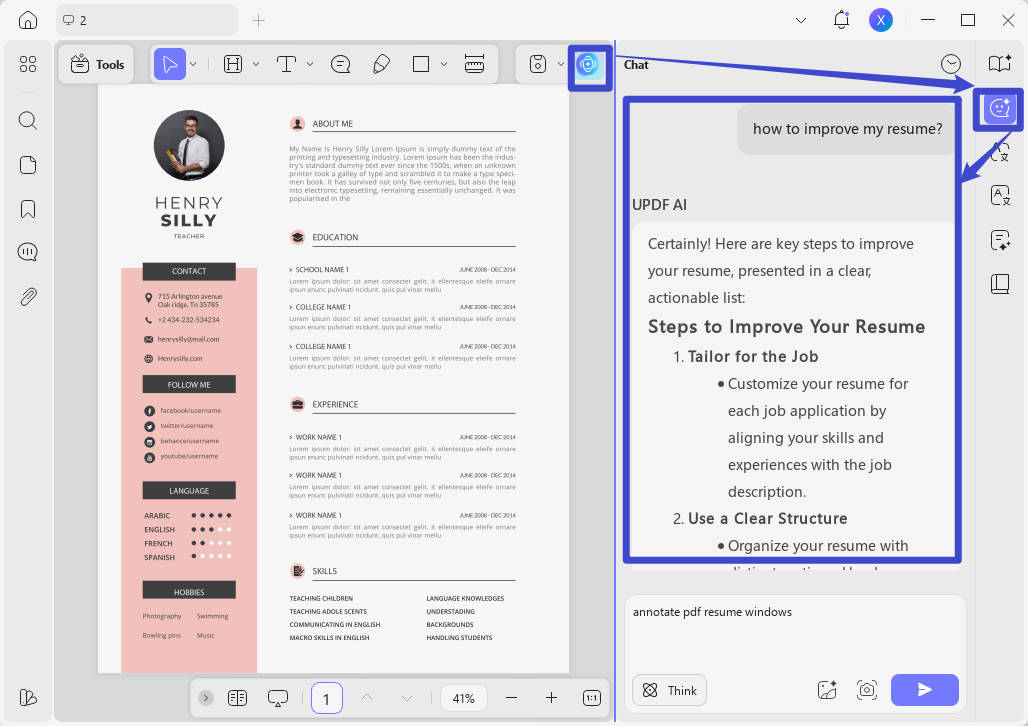The width and height of the screenshot is (1028, 726).
Task: Open the translate icon with arrows in right sidebar
Action: (1000, 152)
